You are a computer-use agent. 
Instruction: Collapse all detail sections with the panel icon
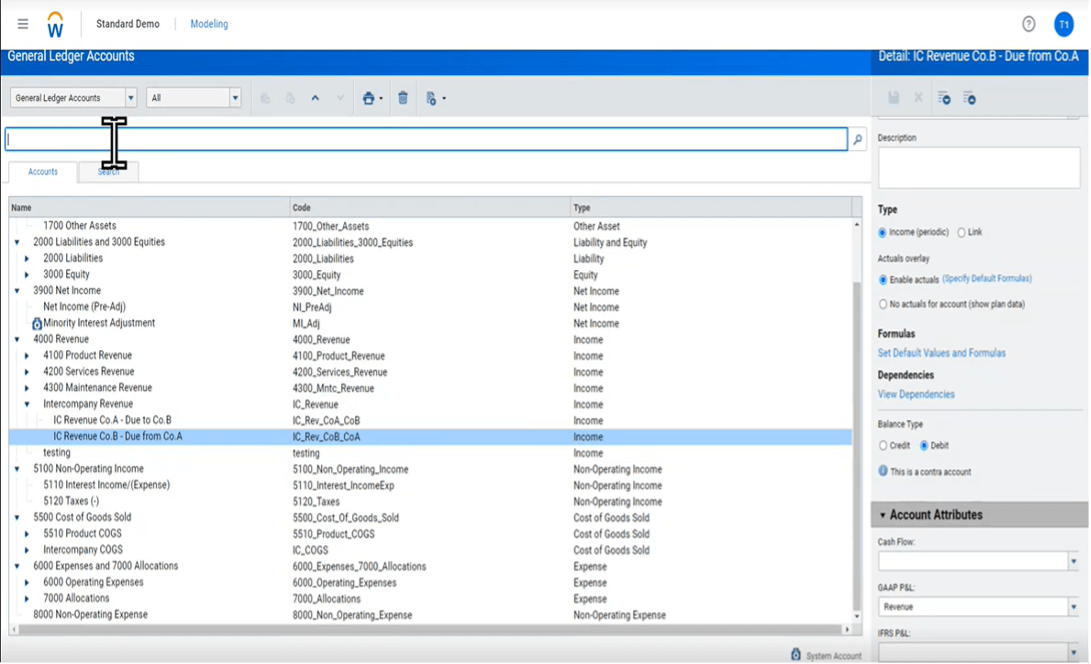click(971, 99)
